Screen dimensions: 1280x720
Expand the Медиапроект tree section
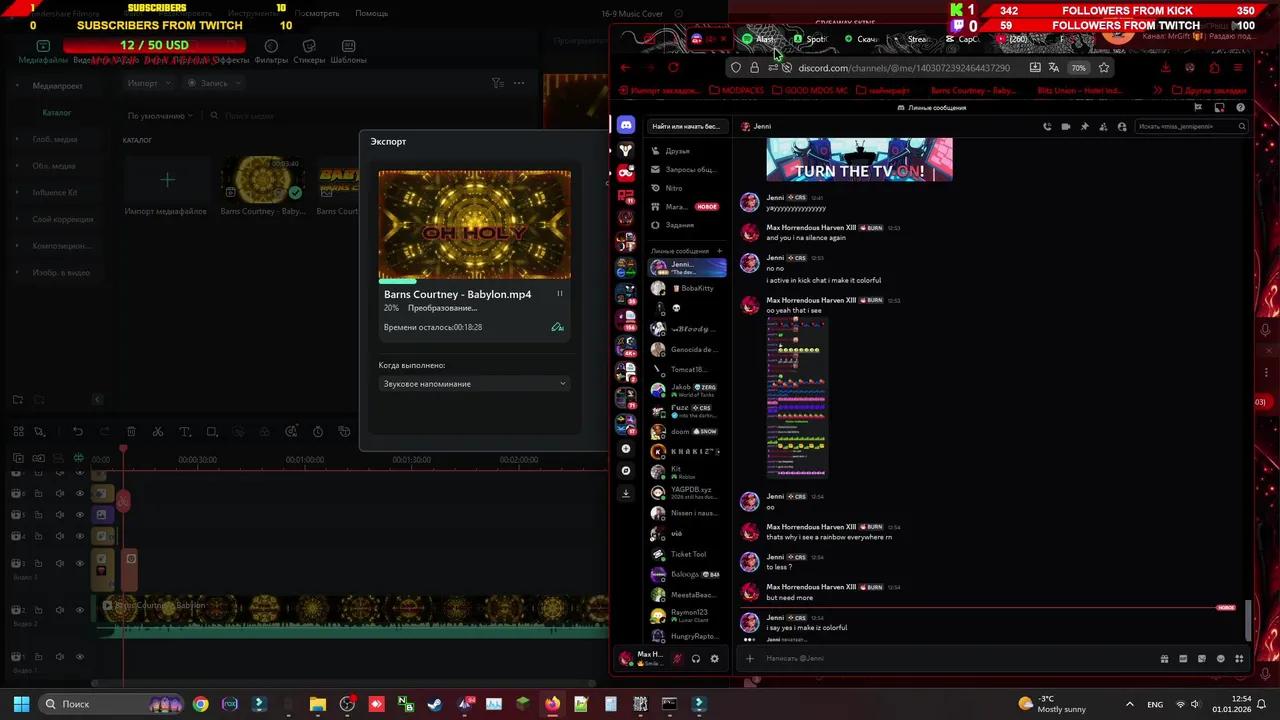[x=17, y=86]
